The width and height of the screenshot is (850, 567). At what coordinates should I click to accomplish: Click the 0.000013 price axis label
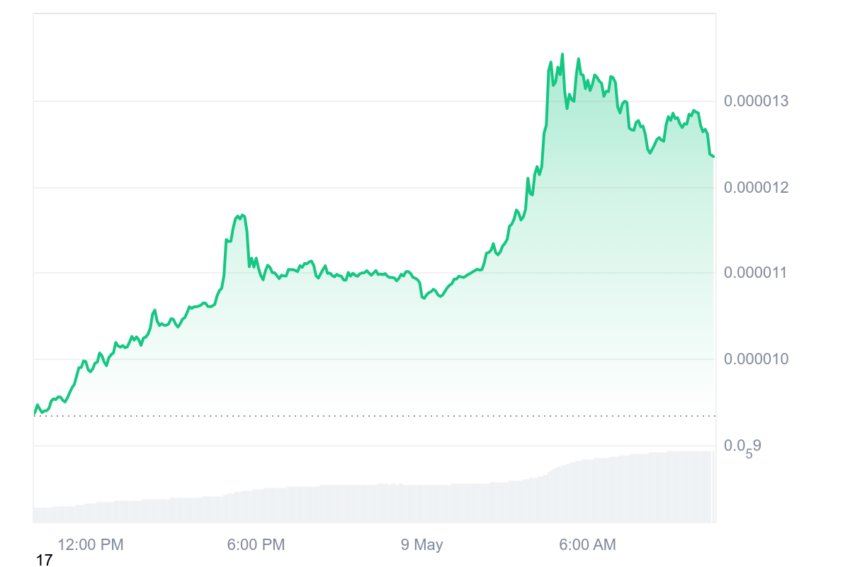pyautogui.click(x=756, y=101)
